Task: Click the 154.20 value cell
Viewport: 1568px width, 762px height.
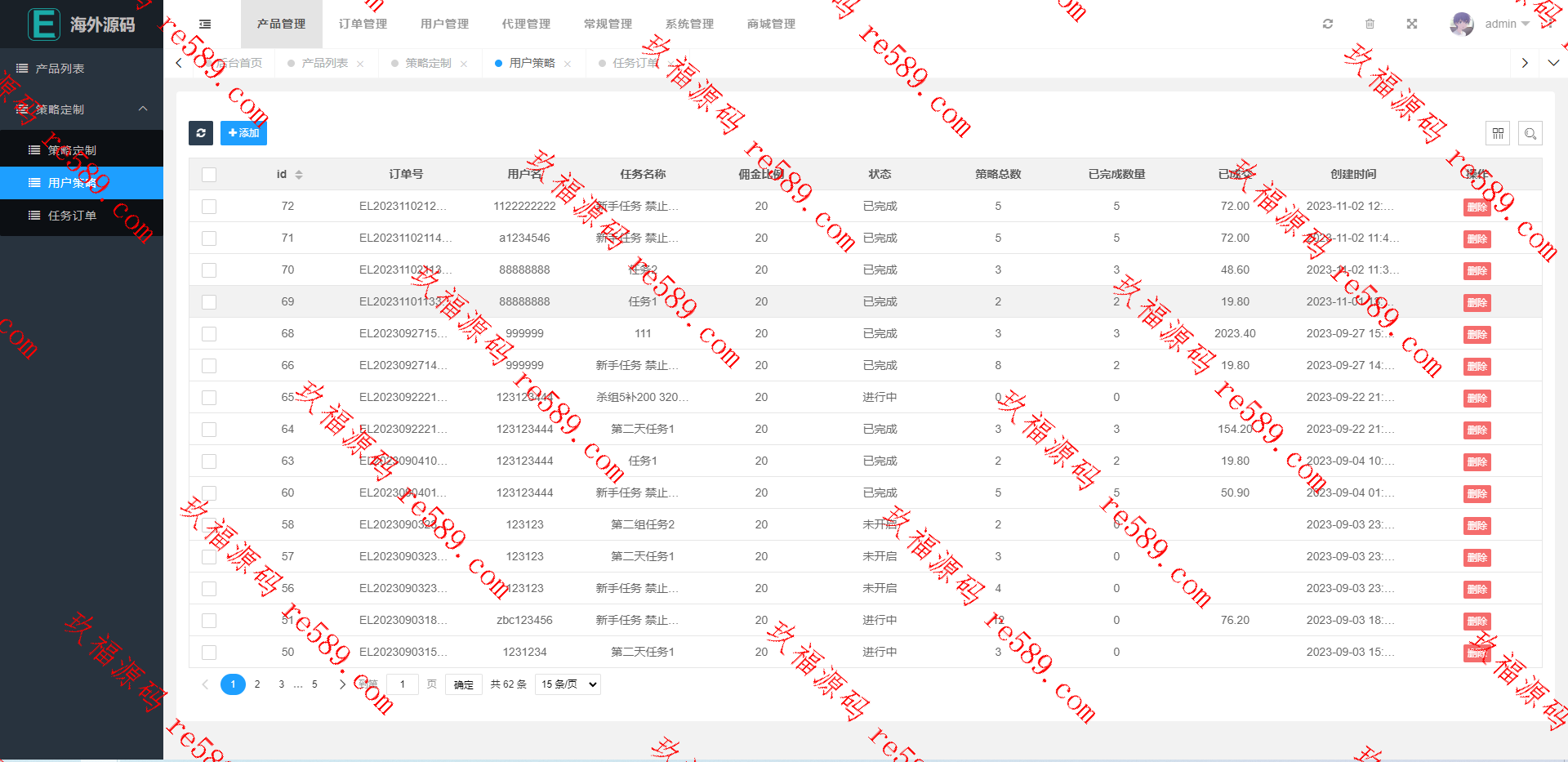Action: pos(1235,430)
